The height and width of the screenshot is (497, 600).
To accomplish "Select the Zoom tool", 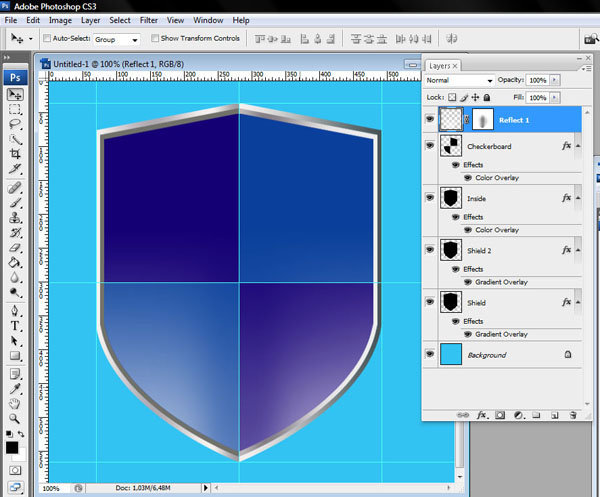I will (15, 419).
